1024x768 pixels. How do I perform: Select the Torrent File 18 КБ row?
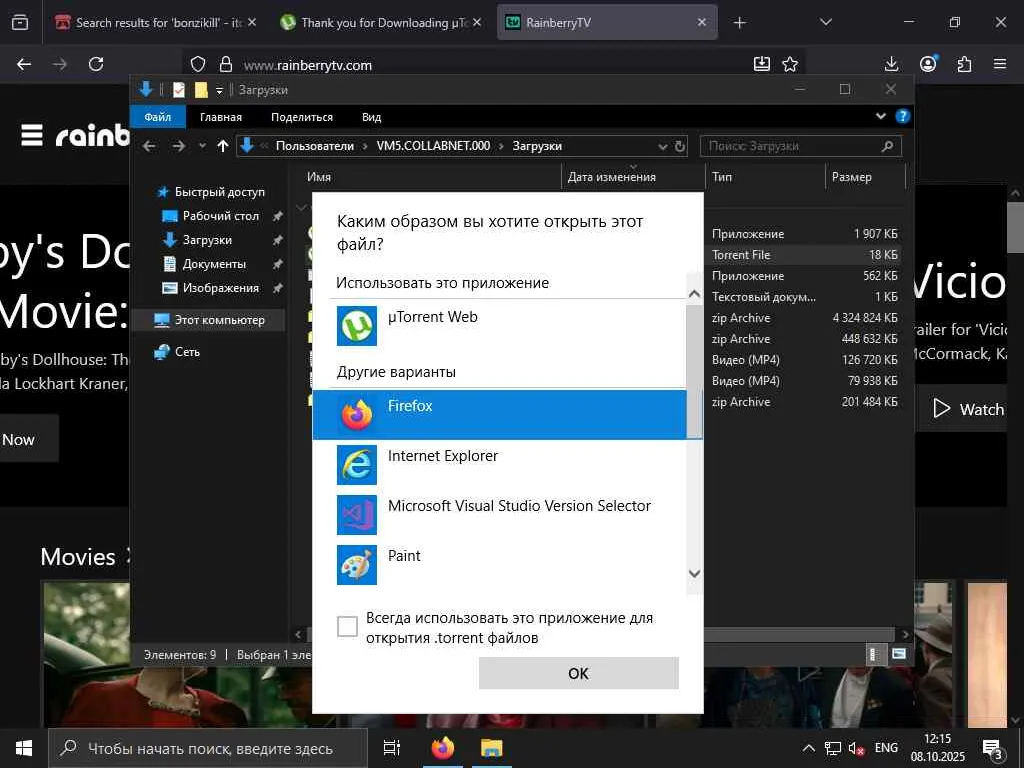pos(805,255)
